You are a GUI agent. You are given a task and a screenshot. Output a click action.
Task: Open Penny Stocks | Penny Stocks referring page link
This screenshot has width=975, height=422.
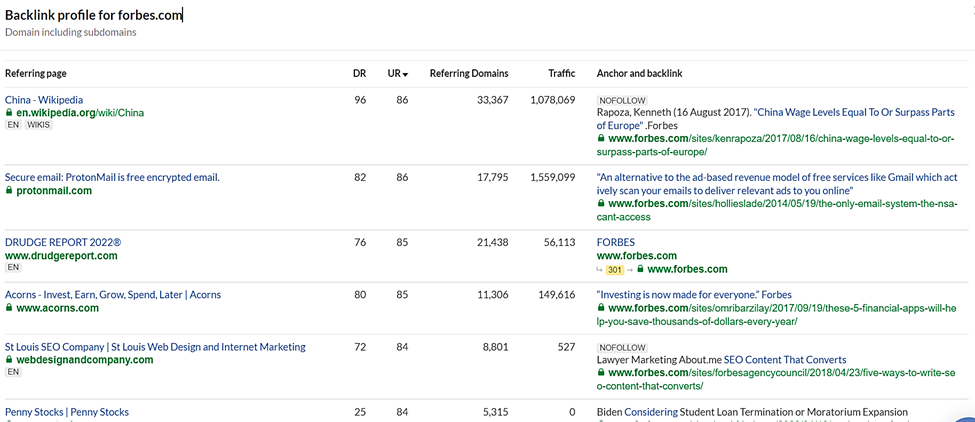pos(67,411)
